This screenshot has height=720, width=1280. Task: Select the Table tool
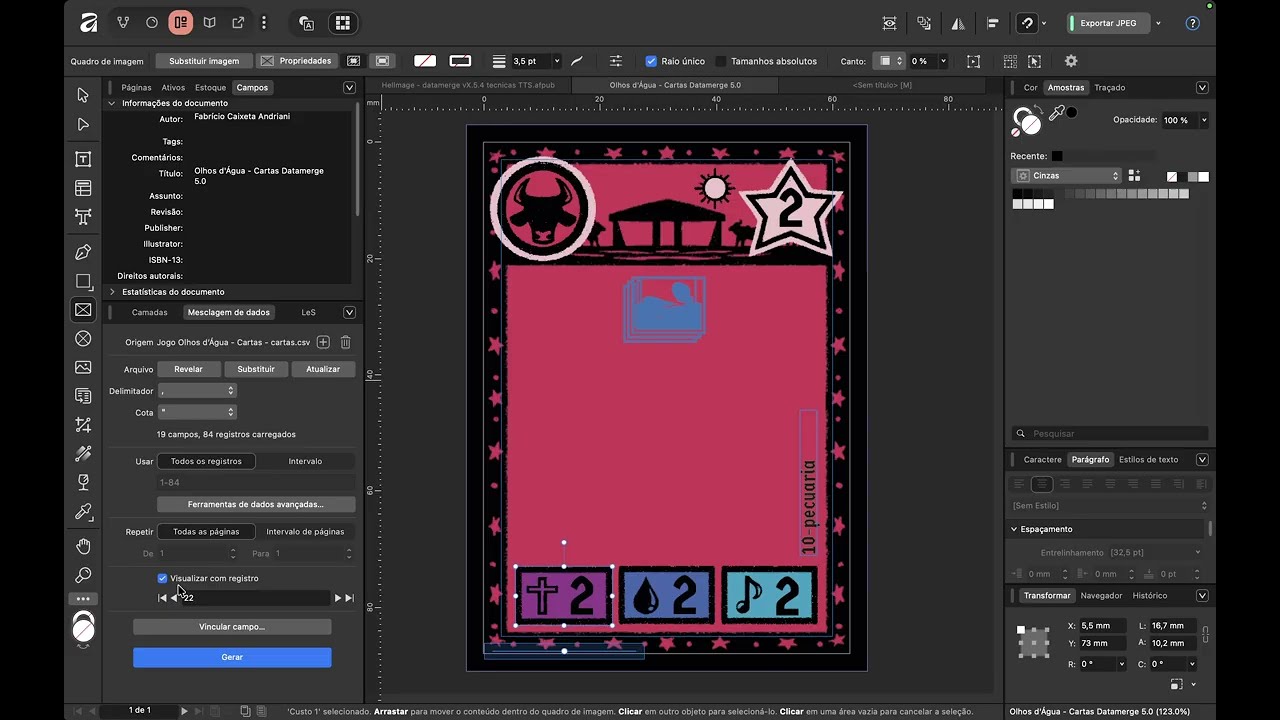click(83, 188)
